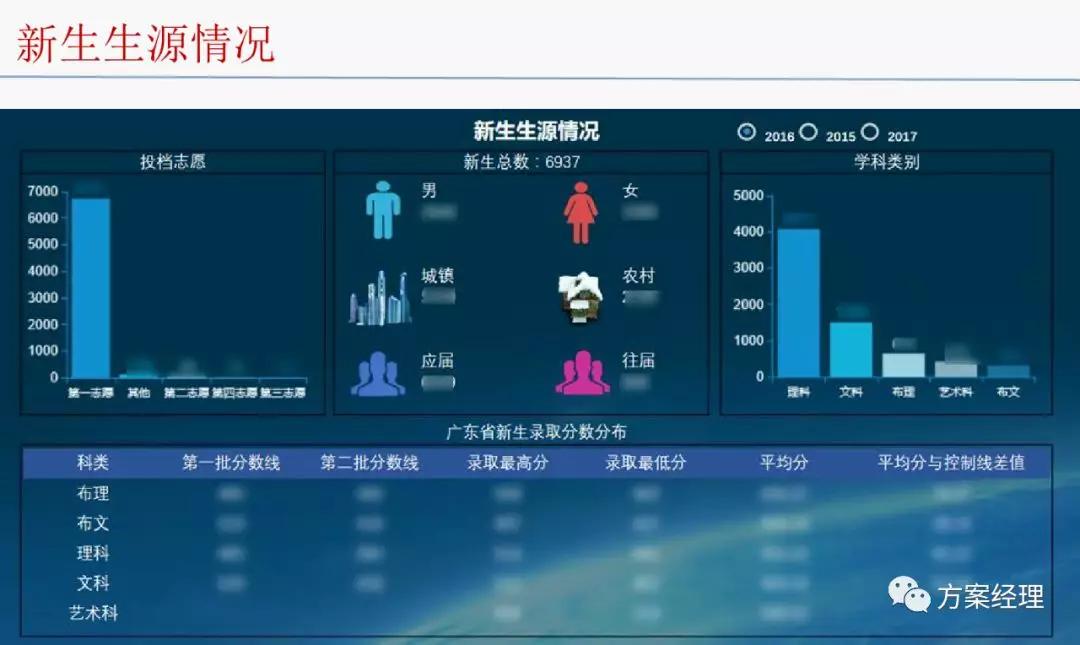The height and width of the screenshot is (645, 1080).
Task: Click the 理科 bar in 学科类别 chart
Action: tap(799, 303)
